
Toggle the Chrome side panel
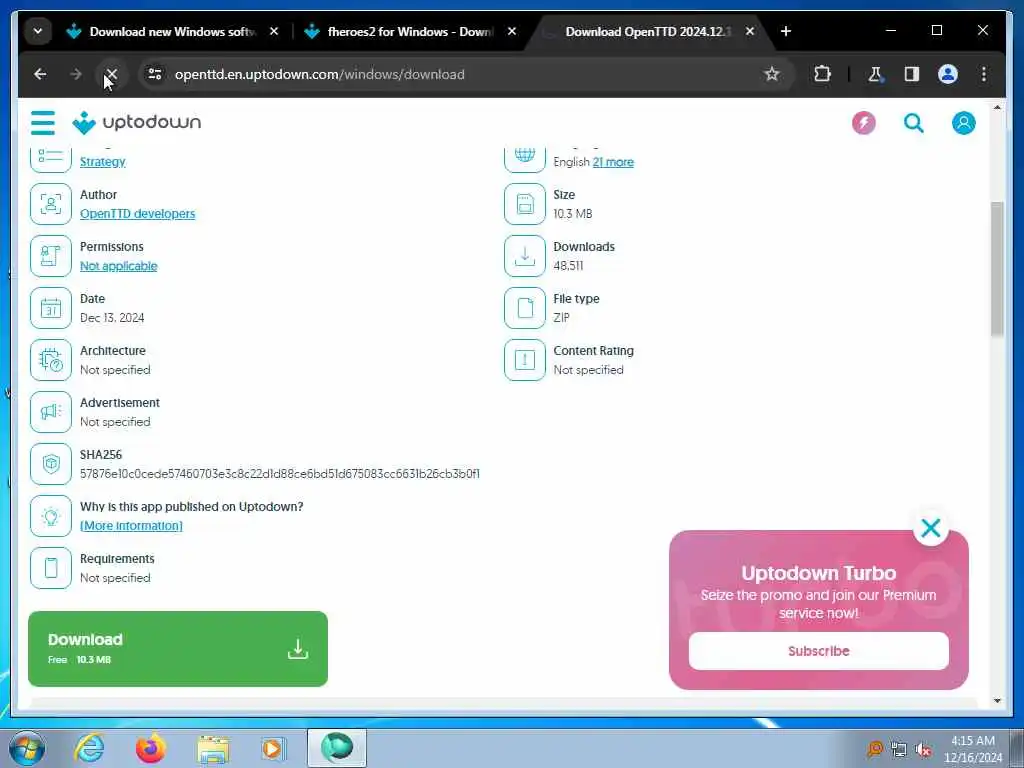[x=912, y=74]
